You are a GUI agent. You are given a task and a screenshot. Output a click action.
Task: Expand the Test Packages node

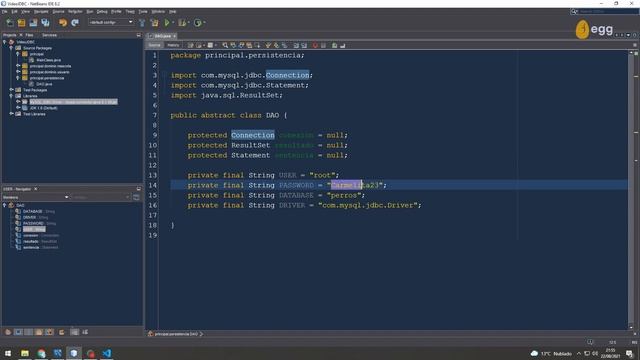click(11, 90)
